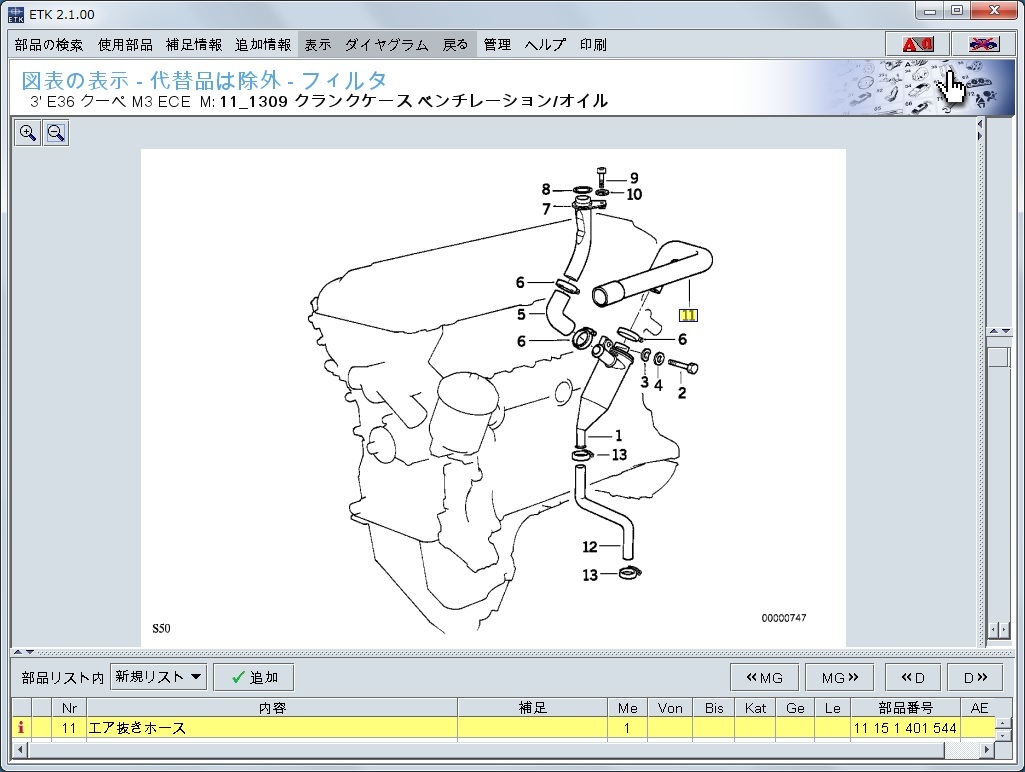Click the zoom in magnifier icon
The image size is (1025, 772).
[27, 133]
